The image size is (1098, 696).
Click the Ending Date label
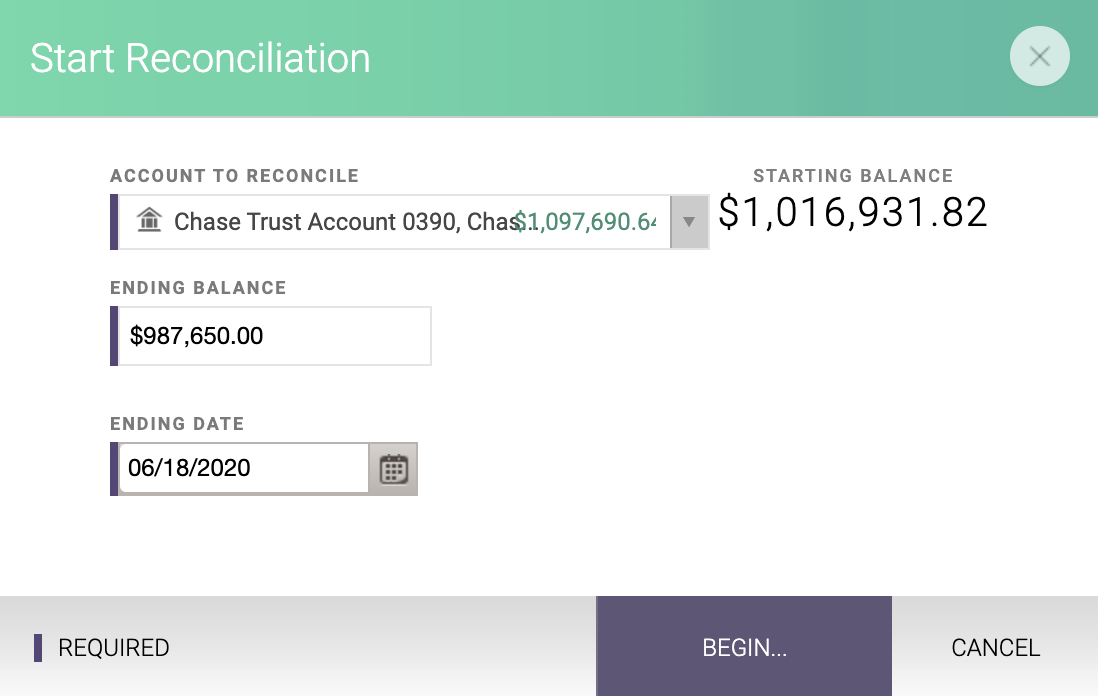[x=177, y=424]
